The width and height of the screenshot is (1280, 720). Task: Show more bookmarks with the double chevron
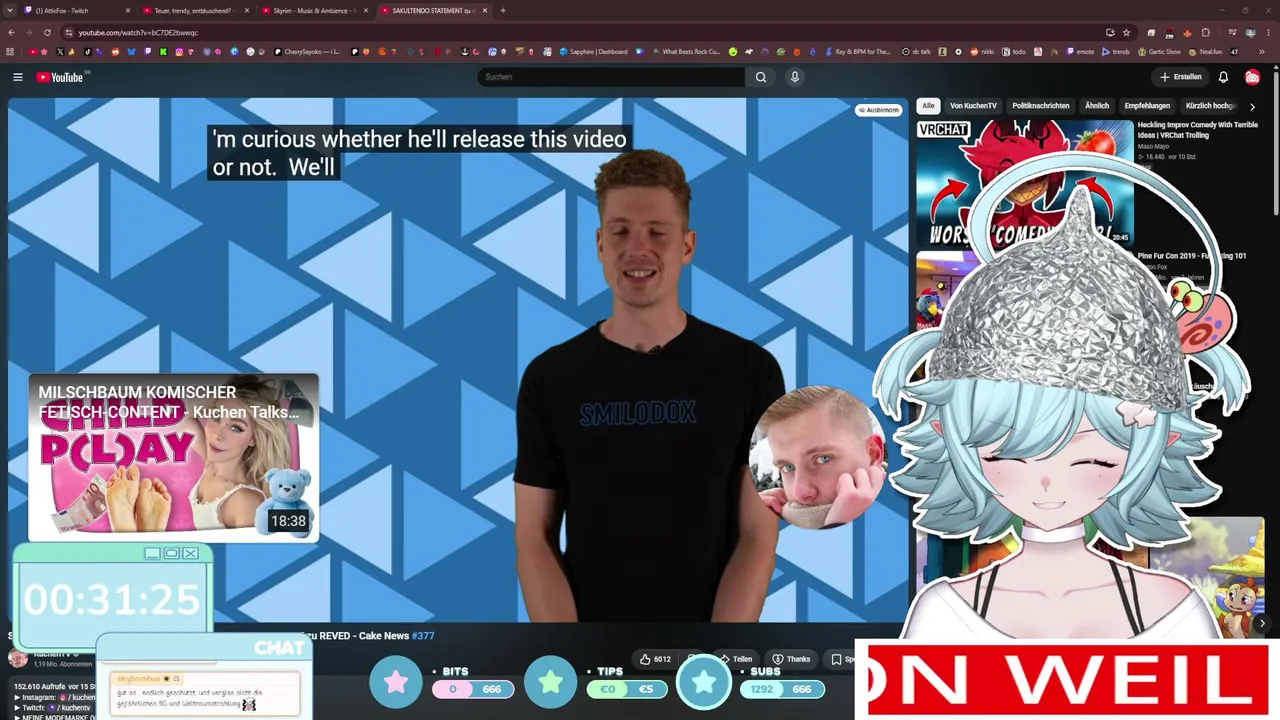click(1263, 51)
